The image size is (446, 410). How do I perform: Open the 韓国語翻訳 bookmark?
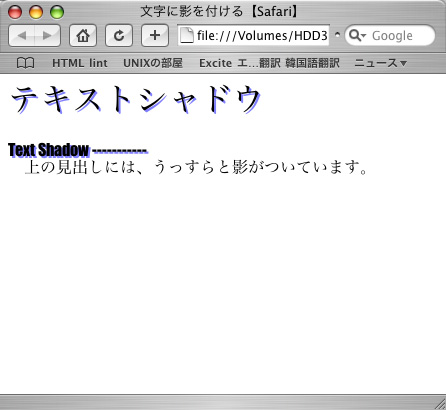[x=312, y=63]
